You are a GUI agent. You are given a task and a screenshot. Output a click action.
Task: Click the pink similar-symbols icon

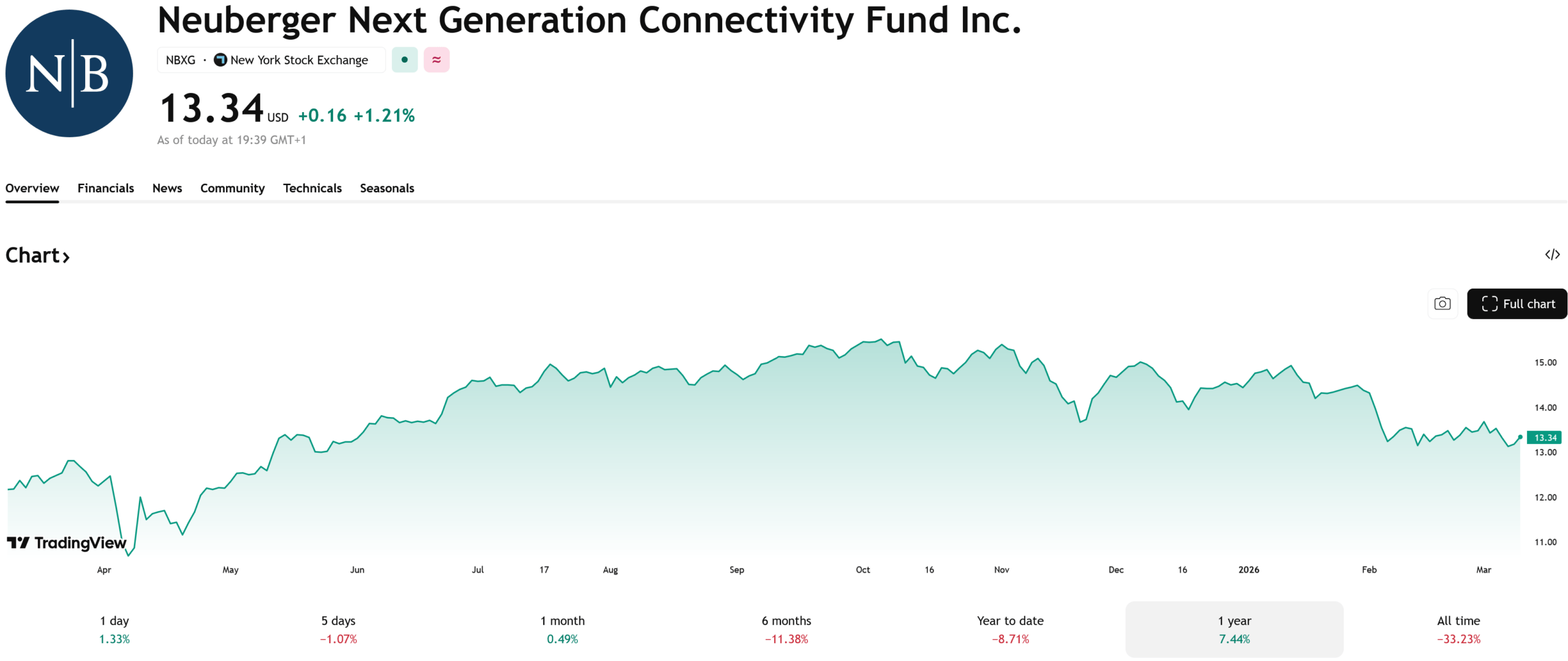tap(436, 59)
